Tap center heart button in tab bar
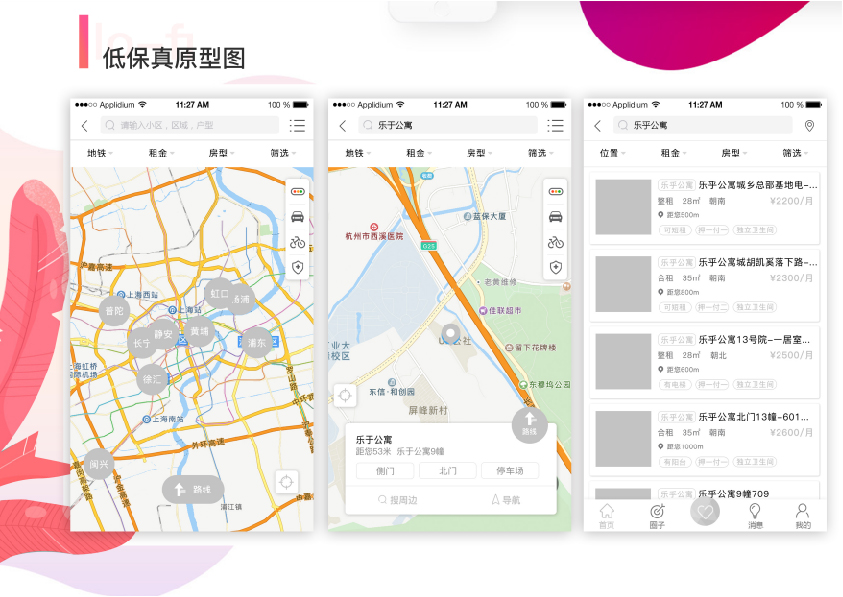The height and width of the screenshot is (597, 843). point(705,511)
